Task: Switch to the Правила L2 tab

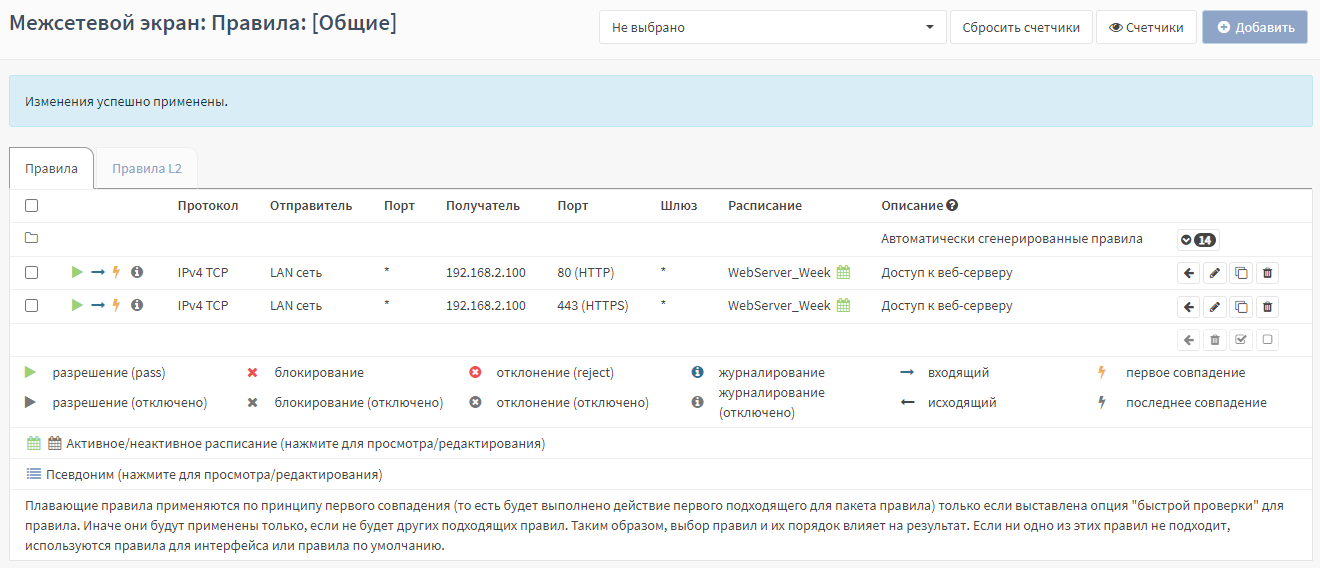Action: click(x=146, y=169)
